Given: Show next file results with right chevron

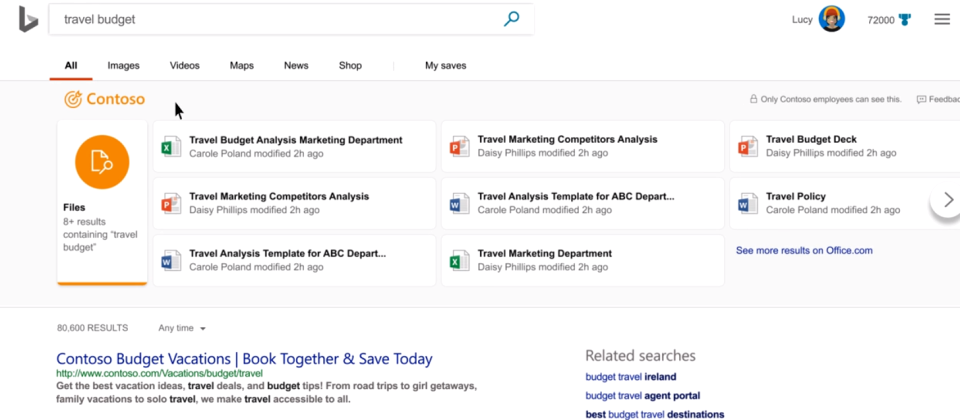Looking at the screenshot, I should pyautogui.click(x=948, y=200).
